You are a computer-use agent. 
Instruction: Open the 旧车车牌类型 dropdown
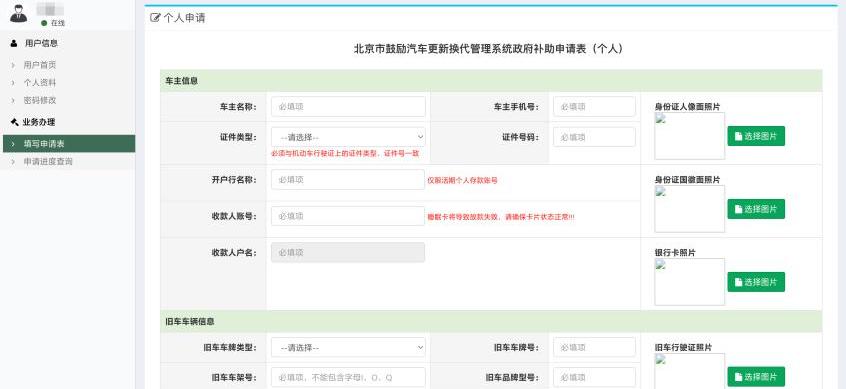point(348,347)
